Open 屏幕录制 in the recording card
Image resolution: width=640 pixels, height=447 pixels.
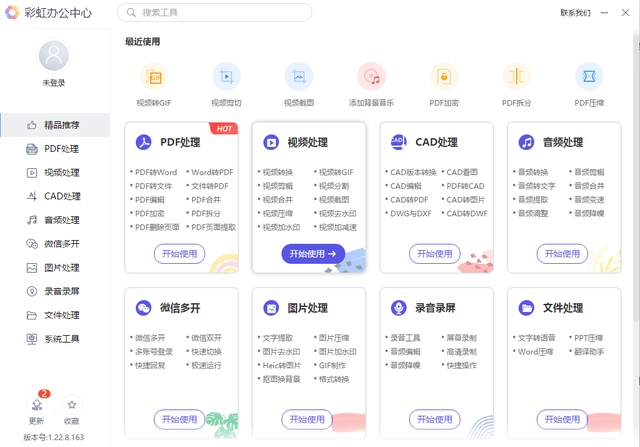[461, 338]
